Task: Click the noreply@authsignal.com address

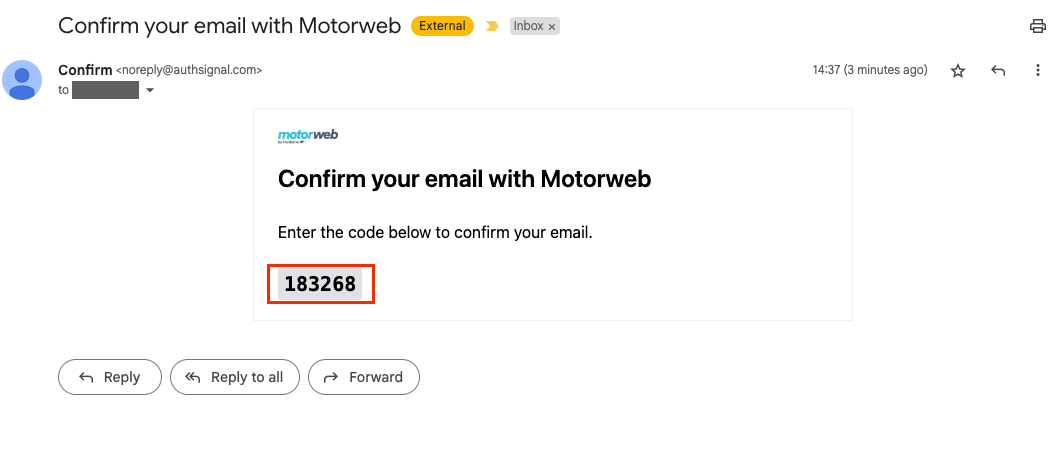Action: (x=189, y=71)
